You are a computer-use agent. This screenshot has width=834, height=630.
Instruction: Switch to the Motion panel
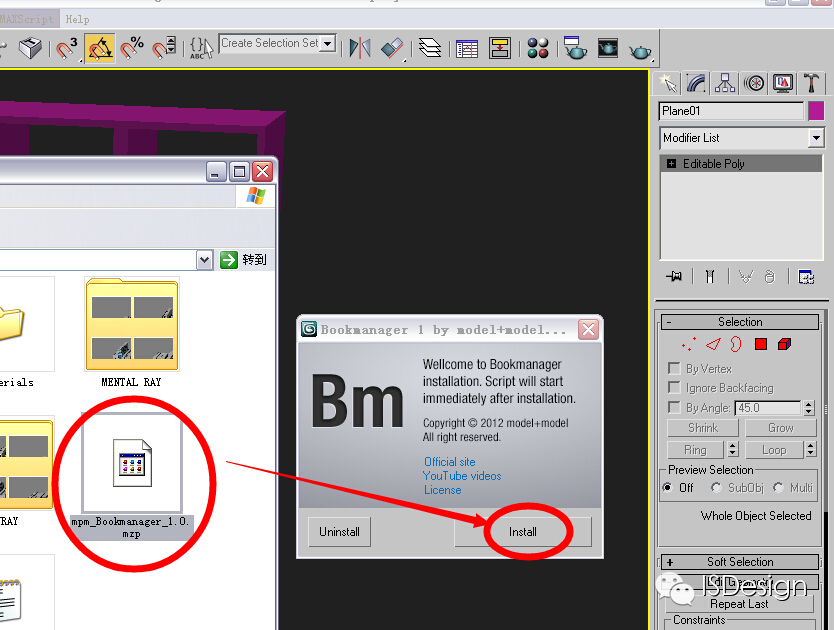click(754, 84)
